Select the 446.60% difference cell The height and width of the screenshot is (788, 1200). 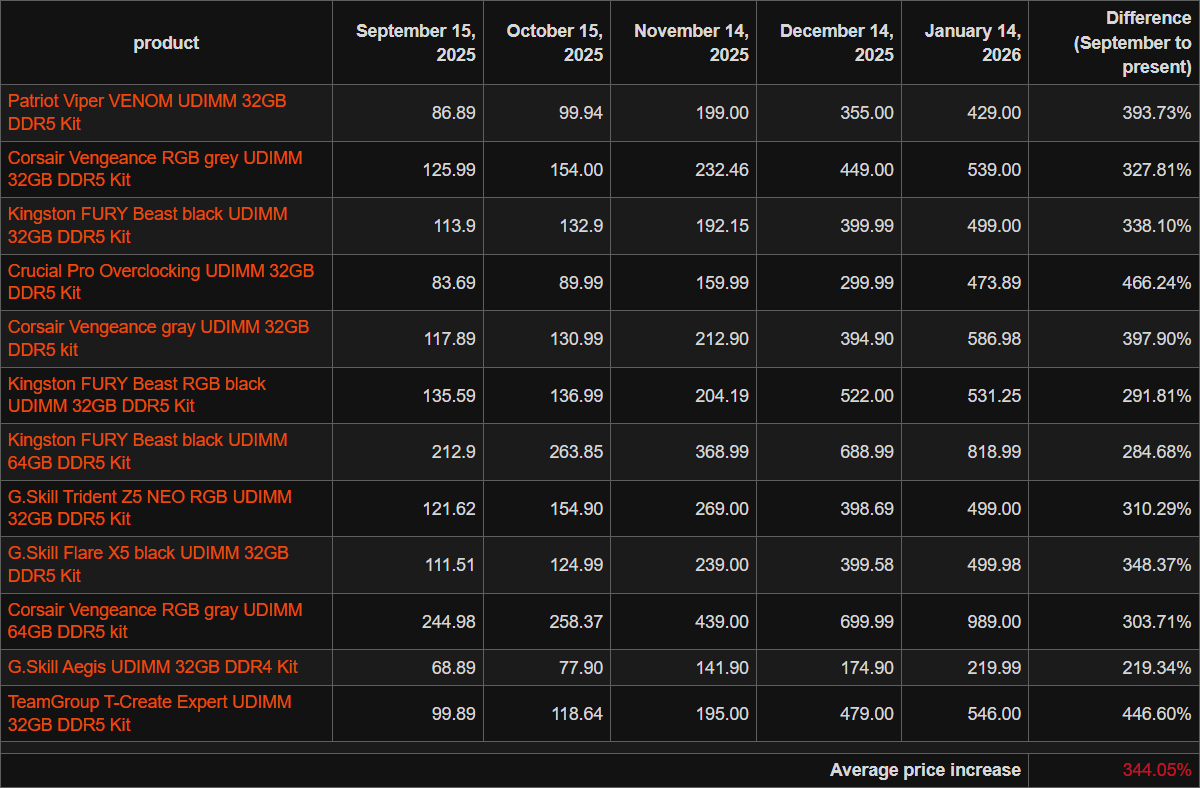[x=1114, y=714]
